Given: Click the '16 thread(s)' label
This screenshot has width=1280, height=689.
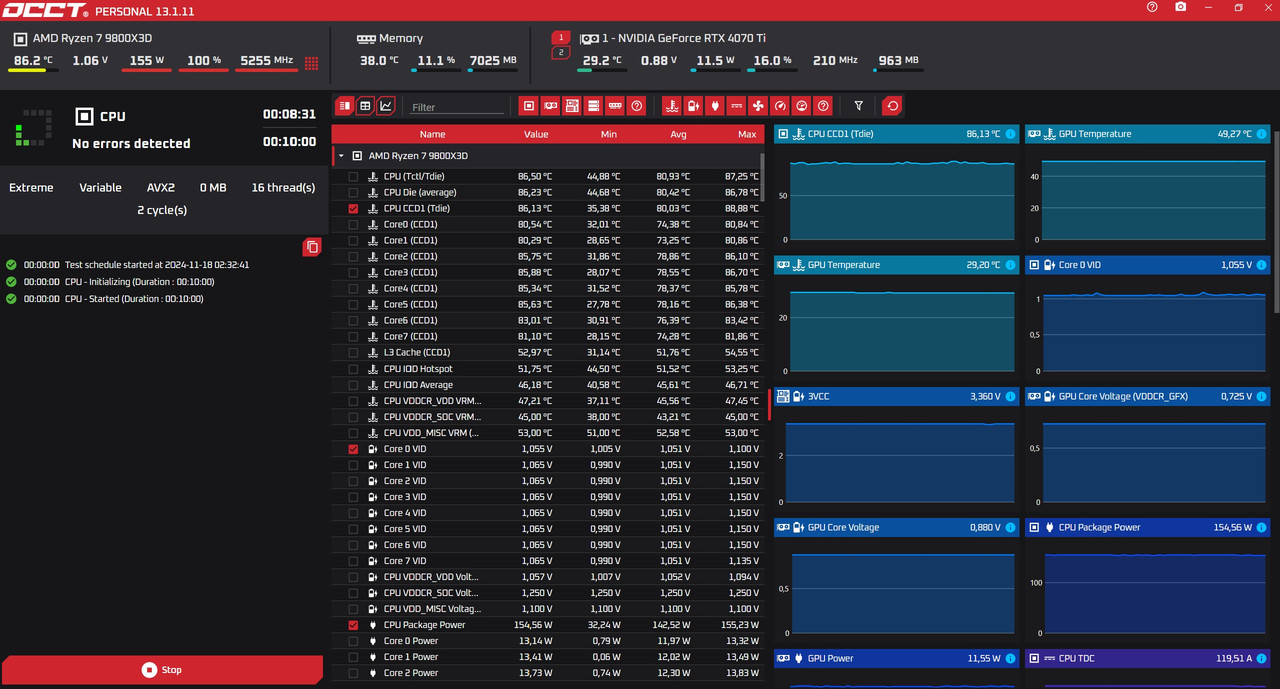Looking at the screenshot, I should point(283,188).
